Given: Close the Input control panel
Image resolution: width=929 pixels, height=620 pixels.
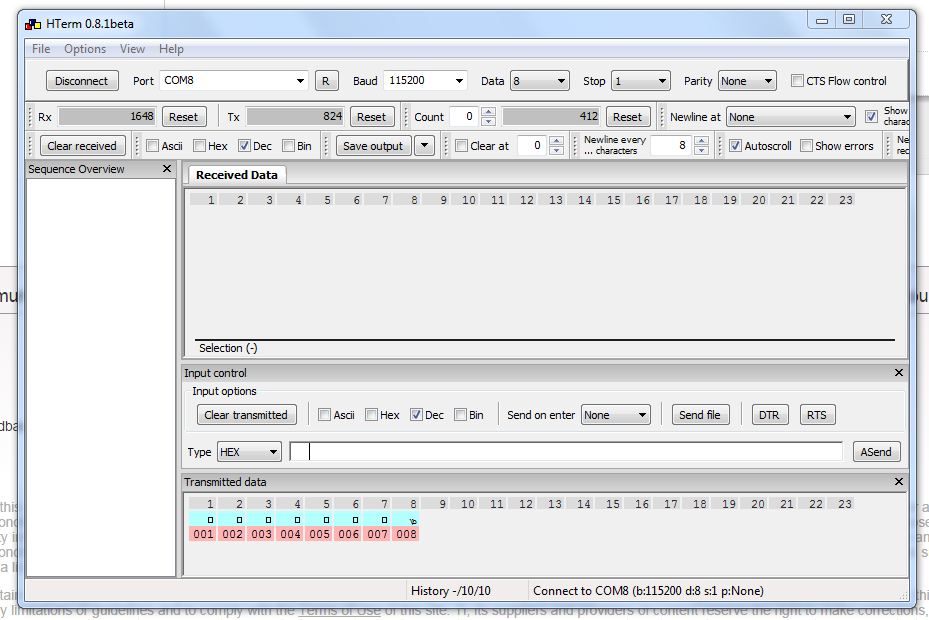Looking at the screenshot, I should point(897,373).
